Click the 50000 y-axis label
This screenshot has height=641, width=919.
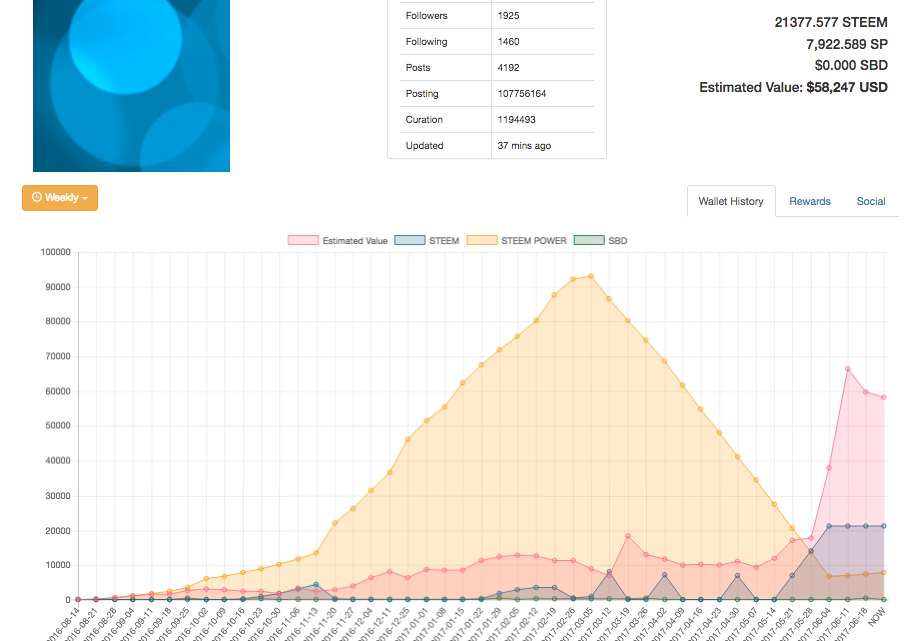click(57, 425)
